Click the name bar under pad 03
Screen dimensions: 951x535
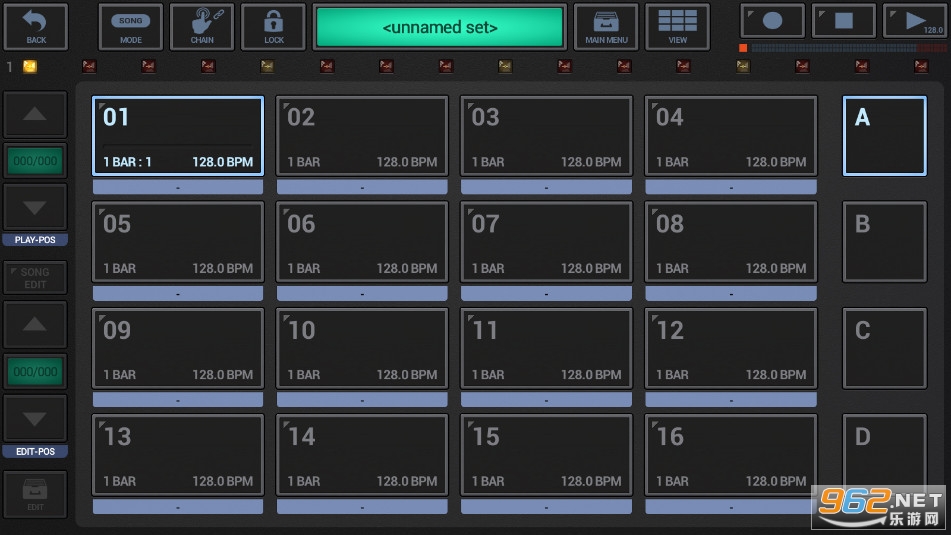546,187
